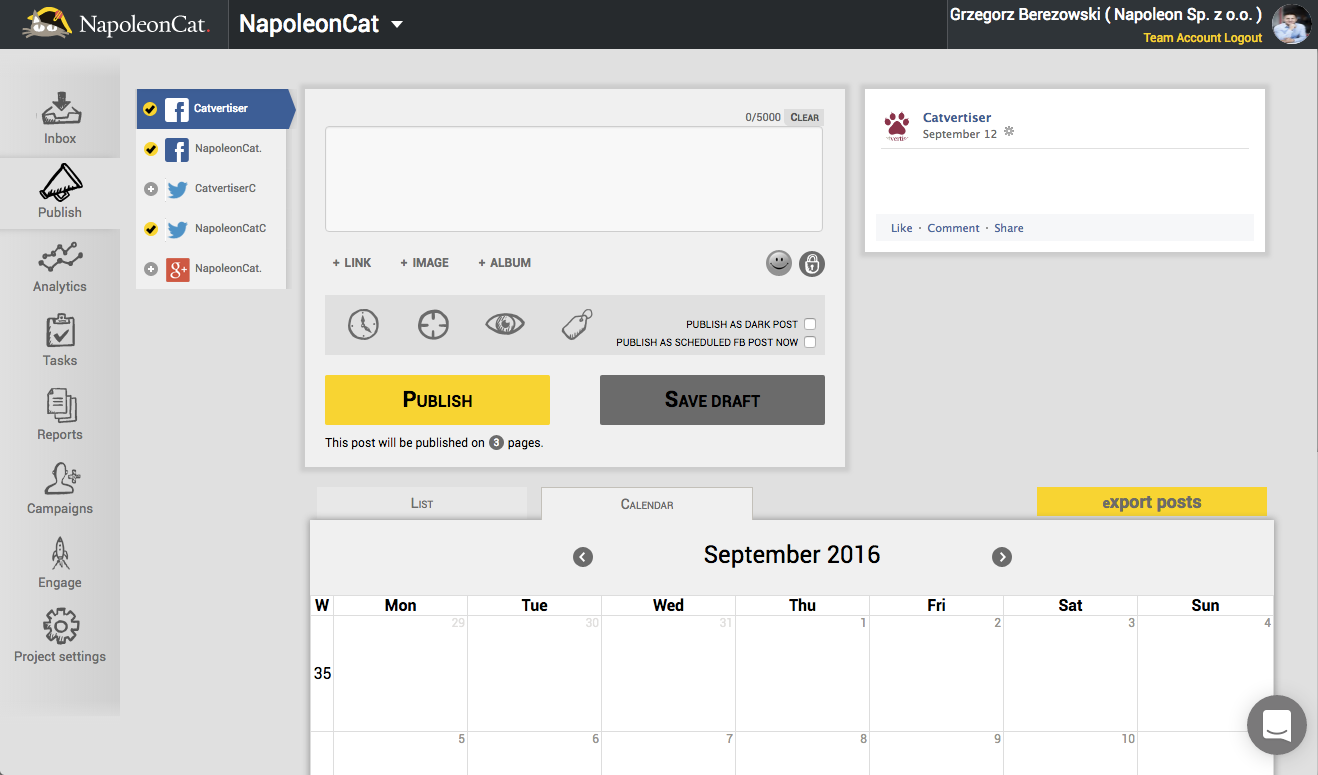Click the NapoleonCat logo
Image resolution: width=1318 pixels, height=775 pixels.
[116, 23]
